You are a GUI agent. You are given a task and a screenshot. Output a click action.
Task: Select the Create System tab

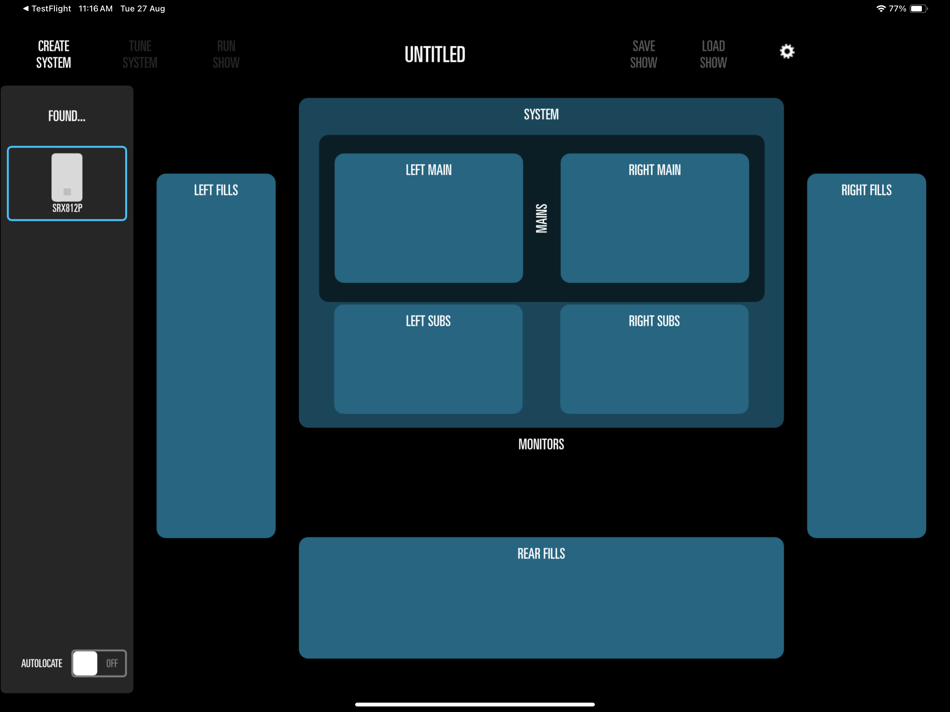[52, 54]
